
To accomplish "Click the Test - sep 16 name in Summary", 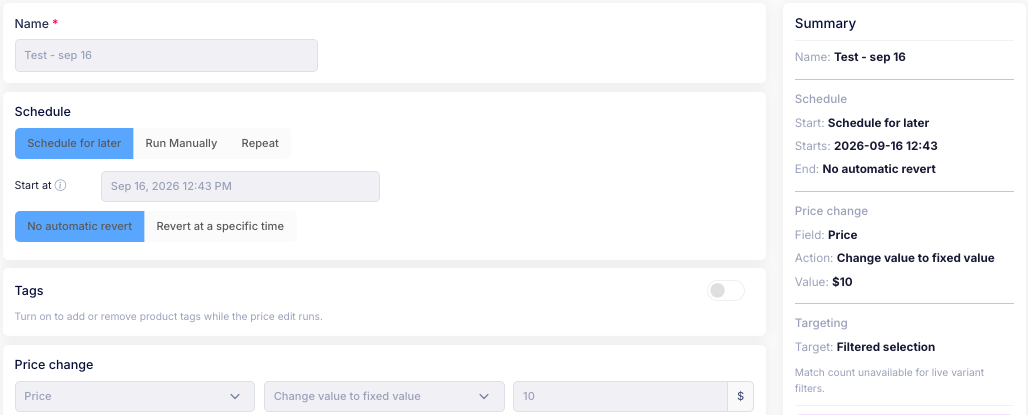I will click(869, 57).
